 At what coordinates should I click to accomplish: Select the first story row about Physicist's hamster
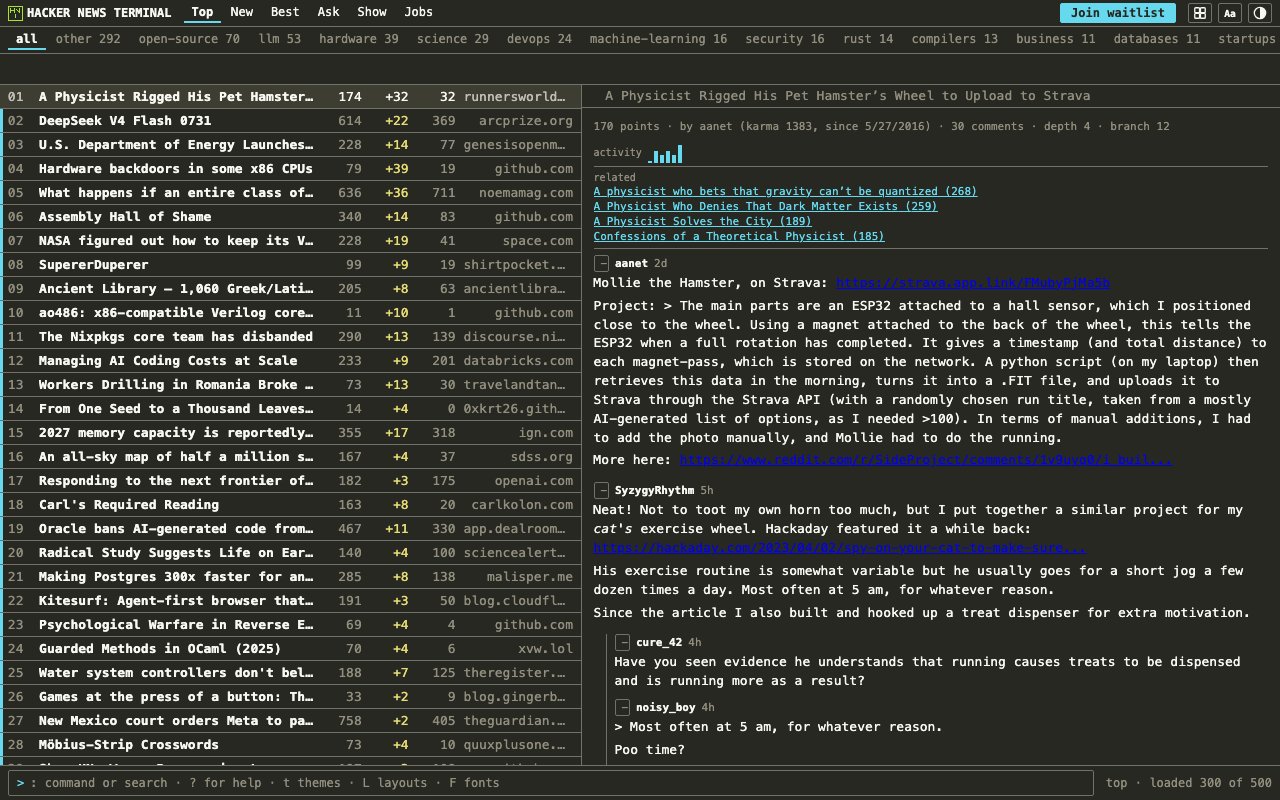pyautogui.click(x=290, y=97)
